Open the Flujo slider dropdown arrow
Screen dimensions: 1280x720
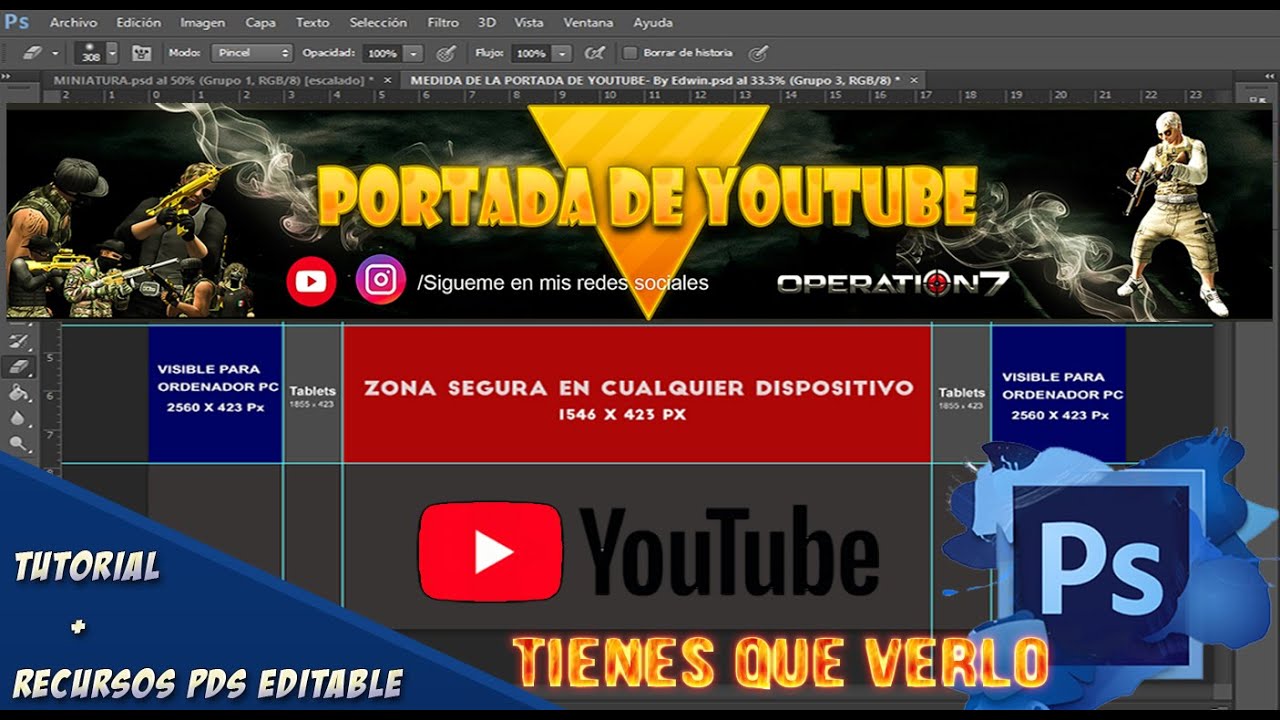click(x=562, y=53)
